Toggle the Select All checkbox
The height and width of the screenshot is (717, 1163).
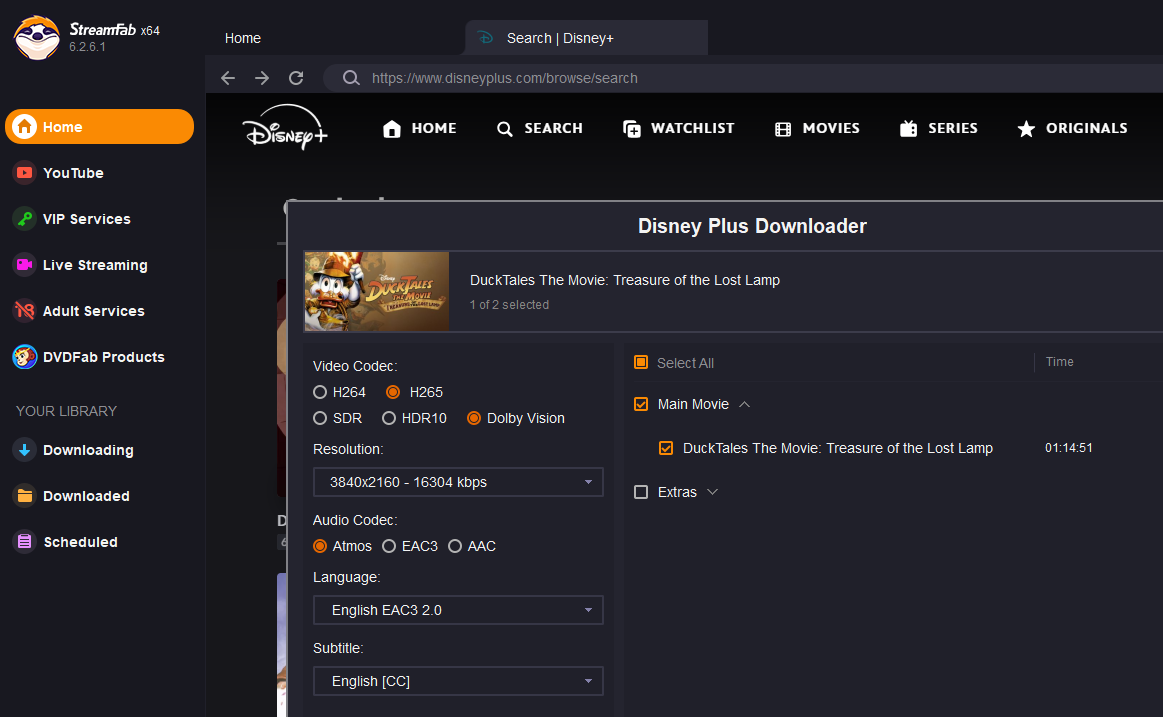(641, 363)
